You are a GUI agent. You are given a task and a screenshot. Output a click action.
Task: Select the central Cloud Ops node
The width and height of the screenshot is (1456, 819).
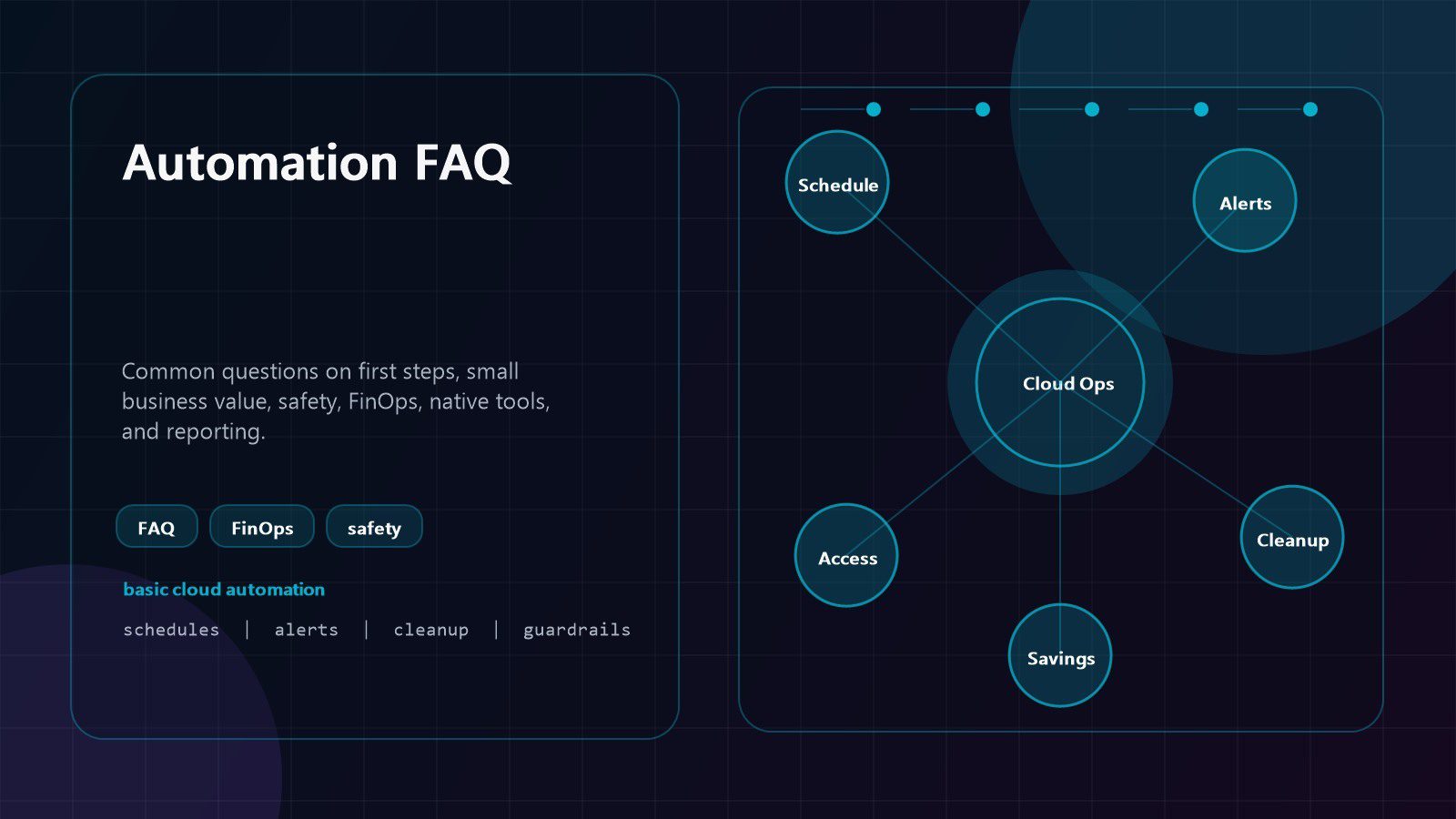point(1060,382)
